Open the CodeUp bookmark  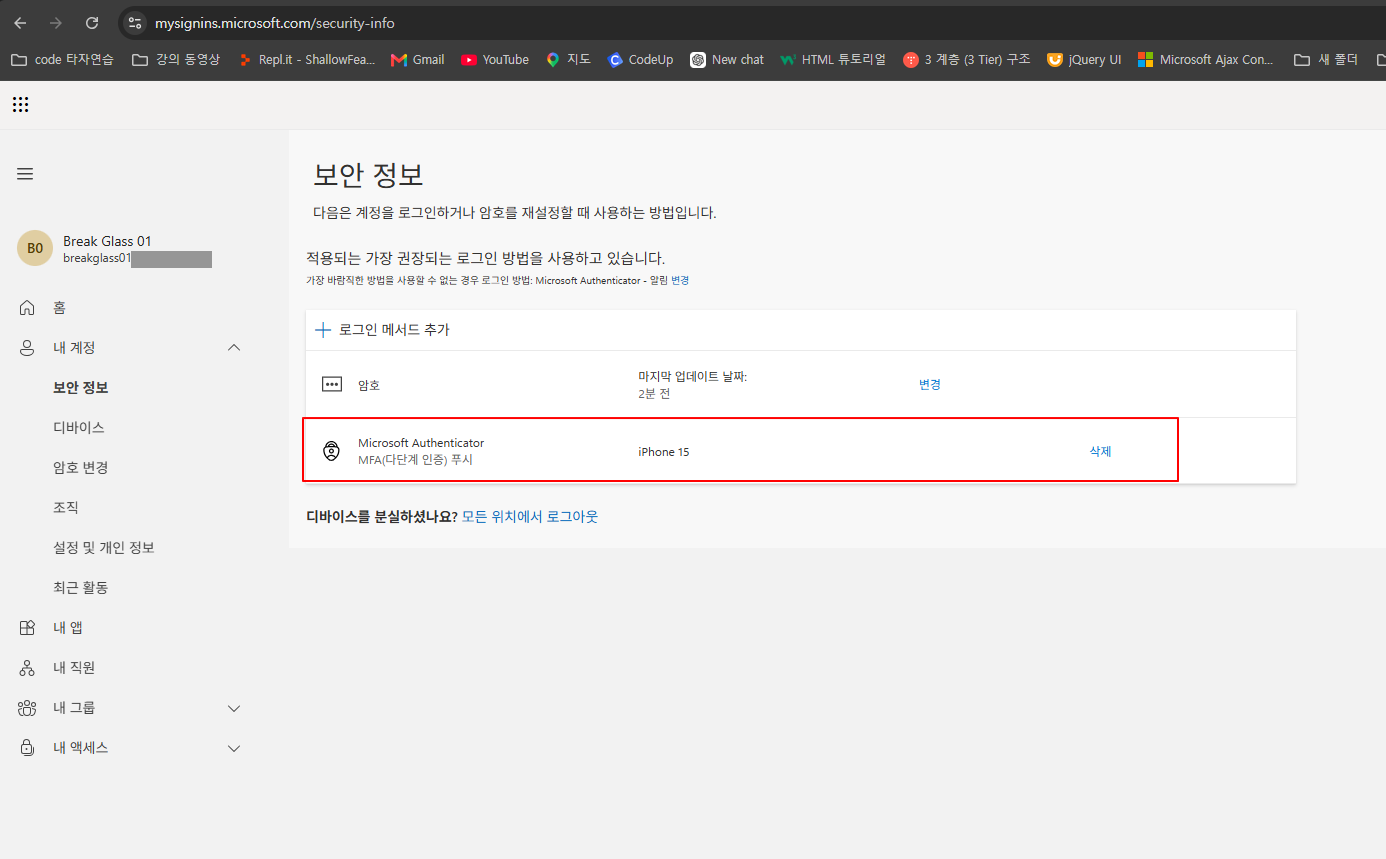coord(640,60)
